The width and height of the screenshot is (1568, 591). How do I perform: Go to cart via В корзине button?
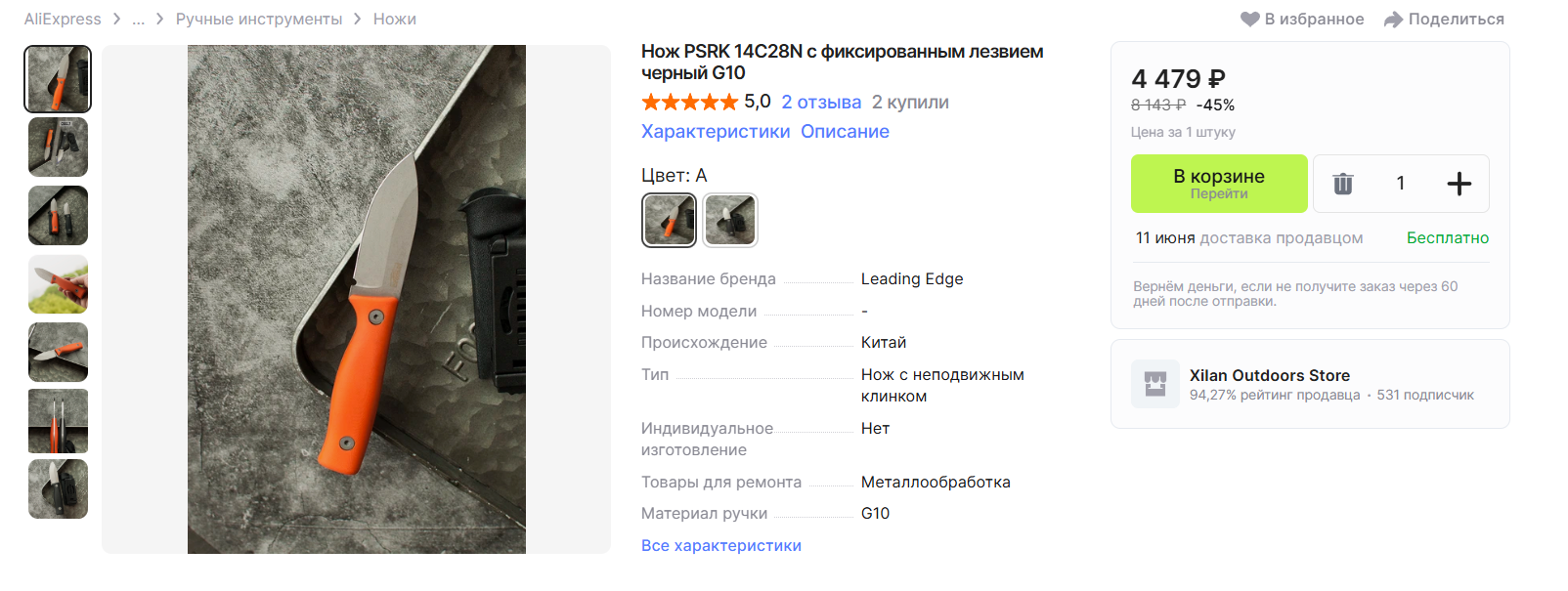coord(1219,184)
